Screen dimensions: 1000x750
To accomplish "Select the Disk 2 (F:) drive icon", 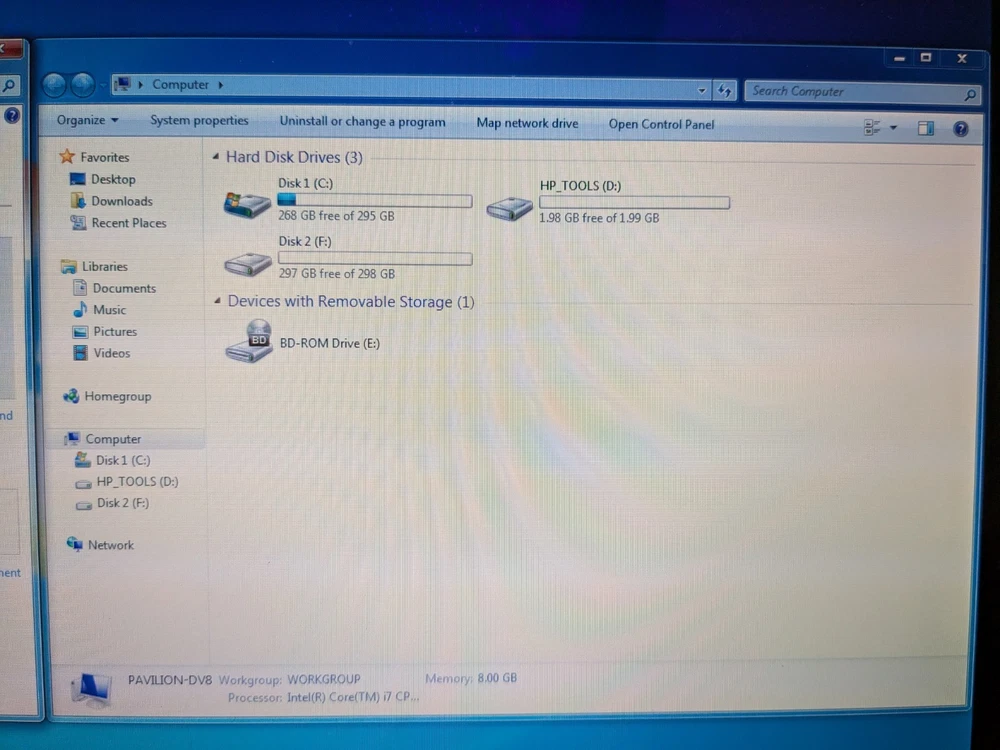I will [x=247, y=264].
